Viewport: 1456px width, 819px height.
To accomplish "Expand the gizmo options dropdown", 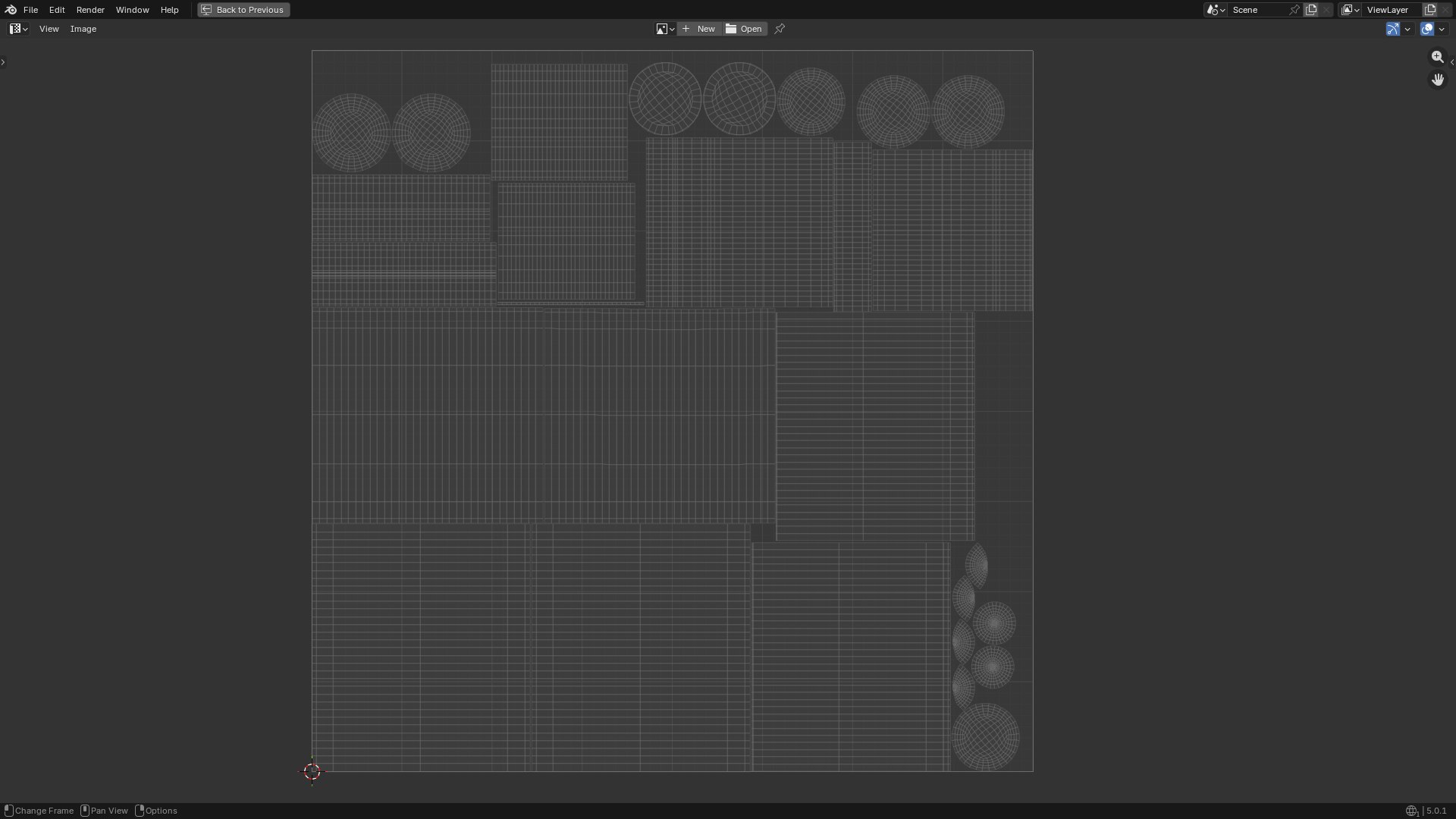I will (x=1407, y=29).
